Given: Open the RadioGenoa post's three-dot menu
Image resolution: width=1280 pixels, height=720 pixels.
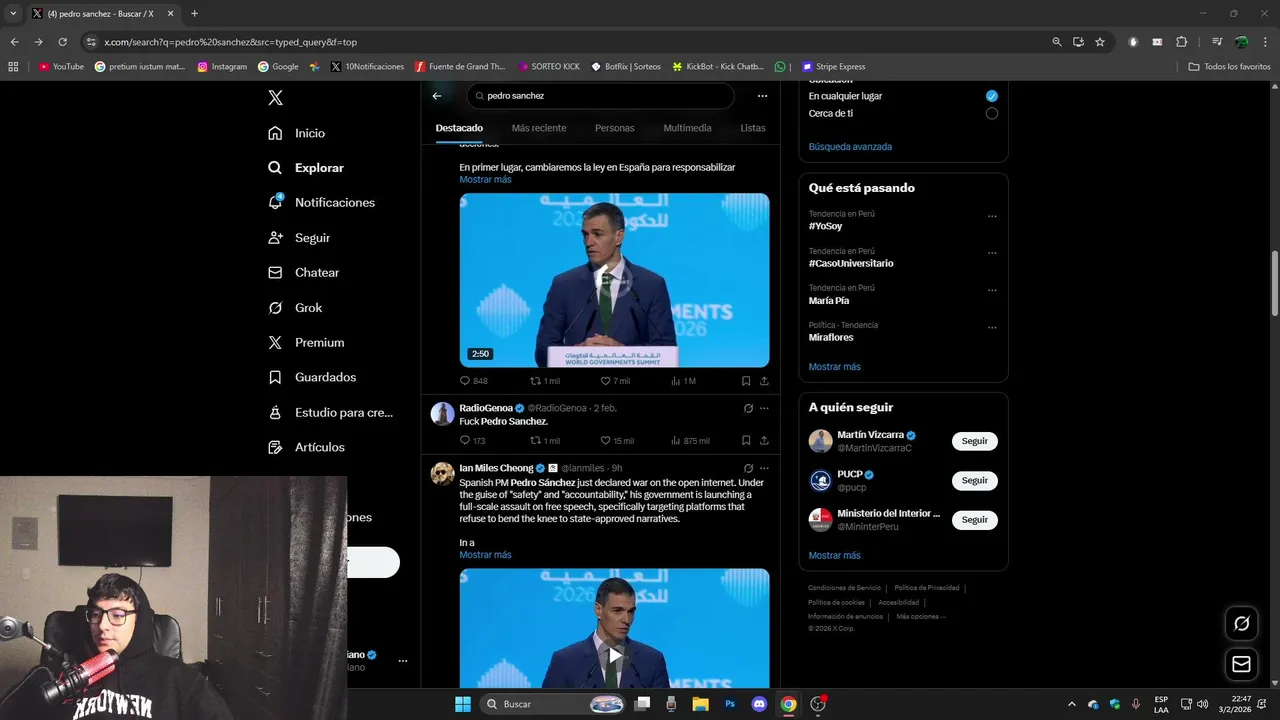Looking at the screenshot, I should 764,408.
